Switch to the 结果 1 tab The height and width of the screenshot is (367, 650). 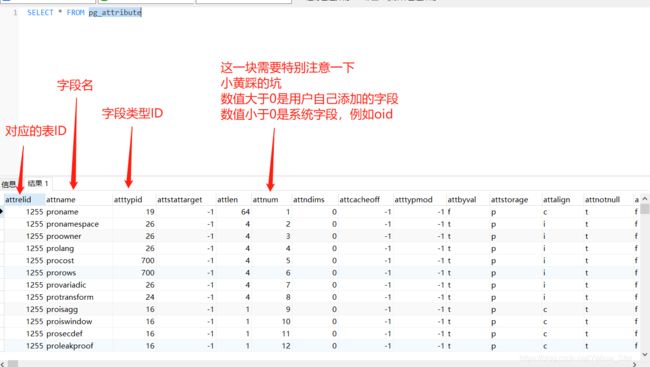[x=38, y=183]
